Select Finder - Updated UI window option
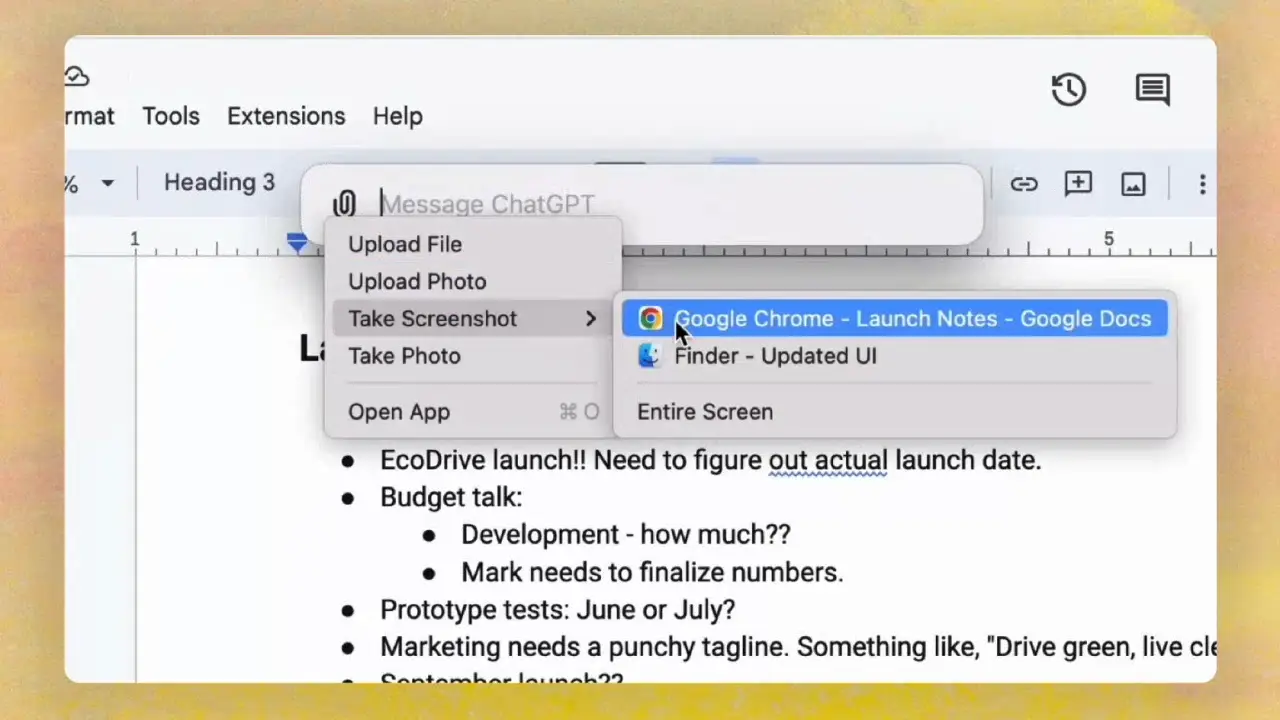 [894, 355]
